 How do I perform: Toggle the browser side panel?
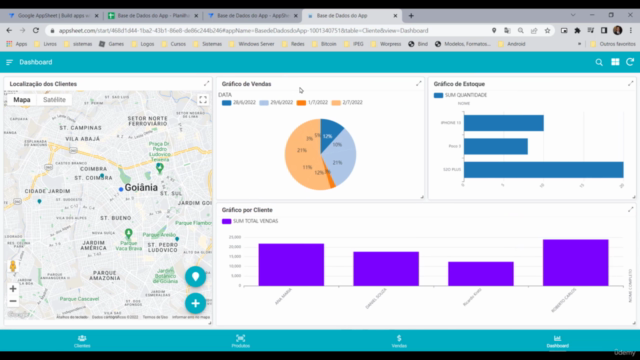pos(604,31)
